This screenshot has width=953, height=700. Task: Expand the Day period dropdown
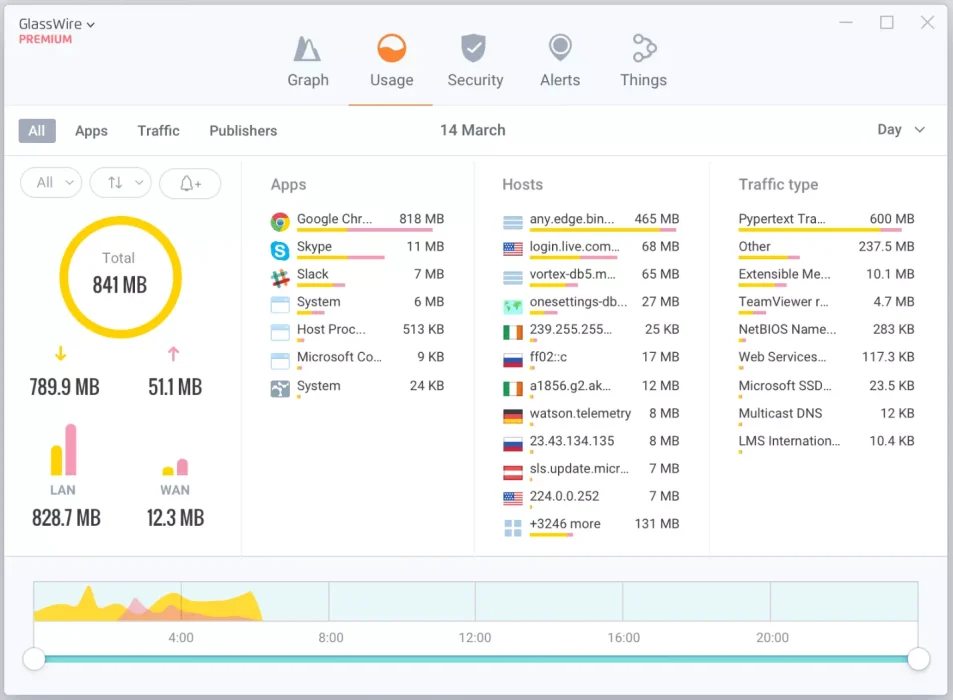(901, 129)
